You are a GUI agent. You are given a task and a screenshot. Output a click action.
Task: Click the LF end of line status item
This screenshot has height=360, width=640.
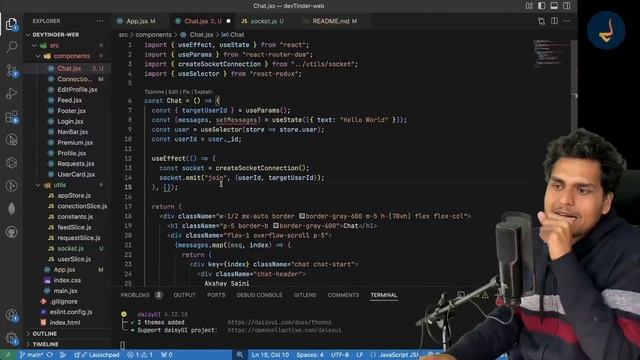coord(360,355)
